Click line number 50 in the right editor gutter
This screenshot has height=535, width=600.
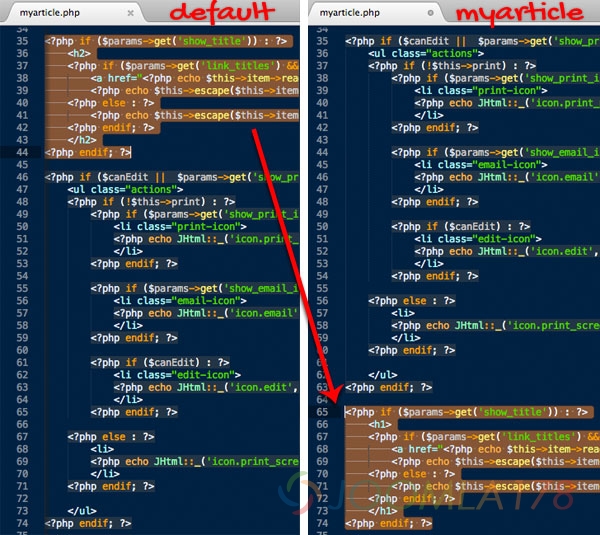coord(322,227)
